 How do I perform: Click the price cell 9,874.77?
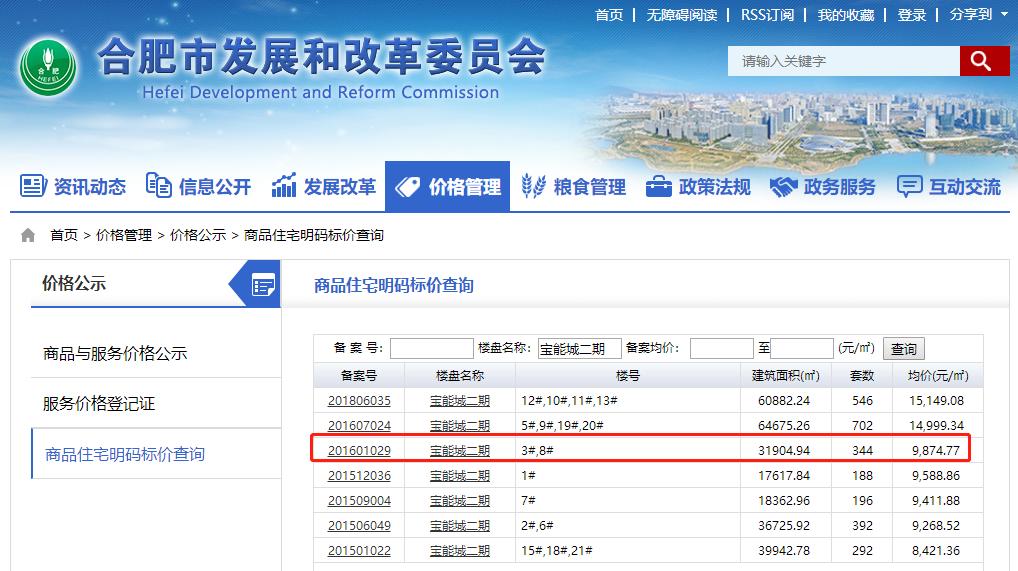[x=936, y=451]
